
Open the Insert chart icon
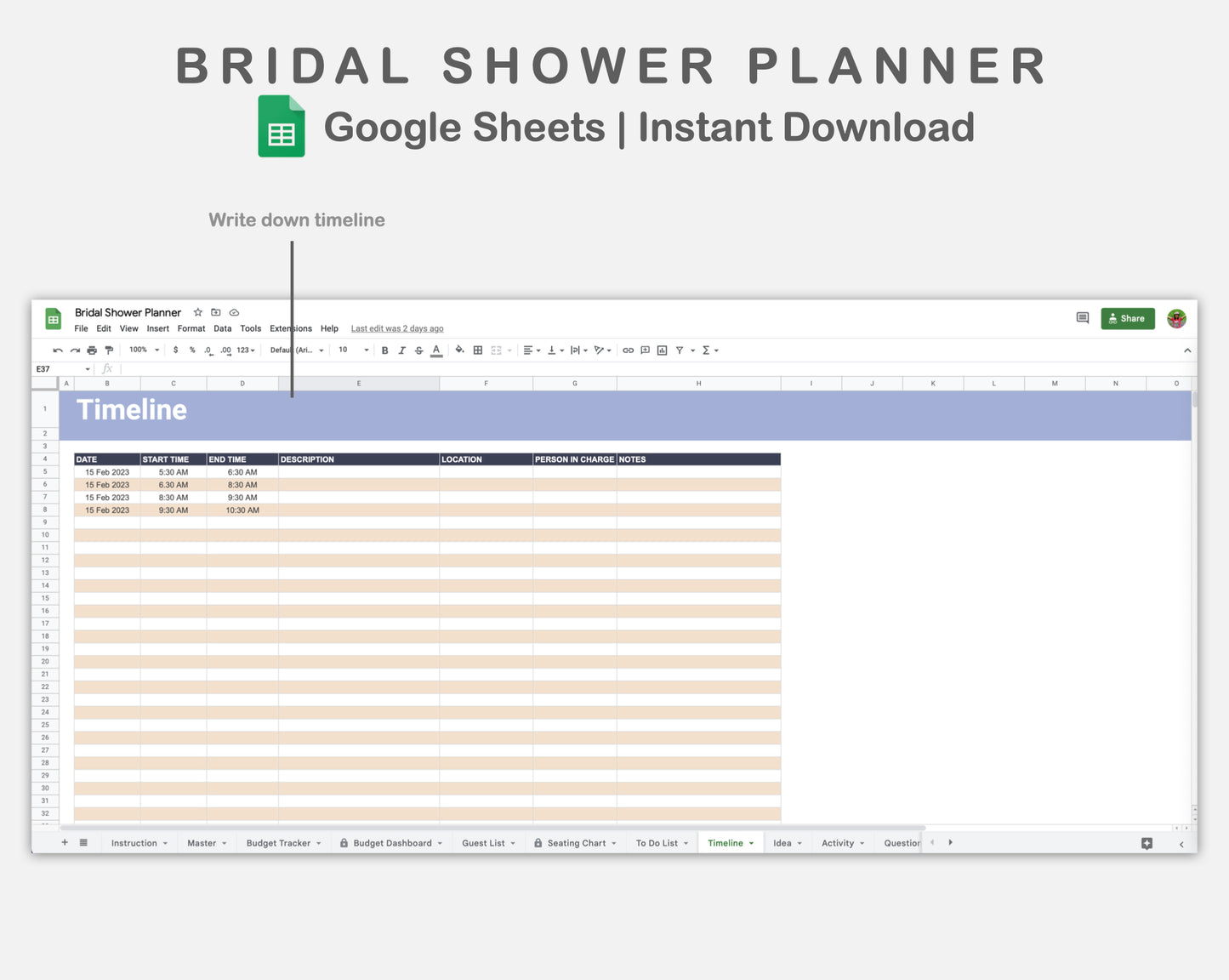tap(662, 350)
